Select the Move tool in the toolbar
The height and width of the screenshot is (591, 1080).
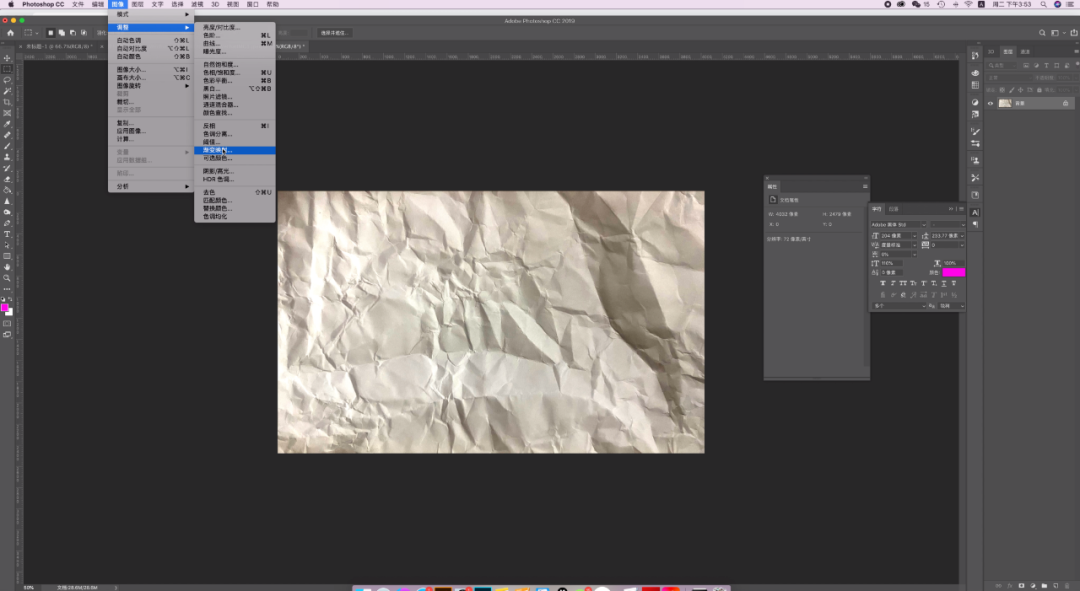7,58
